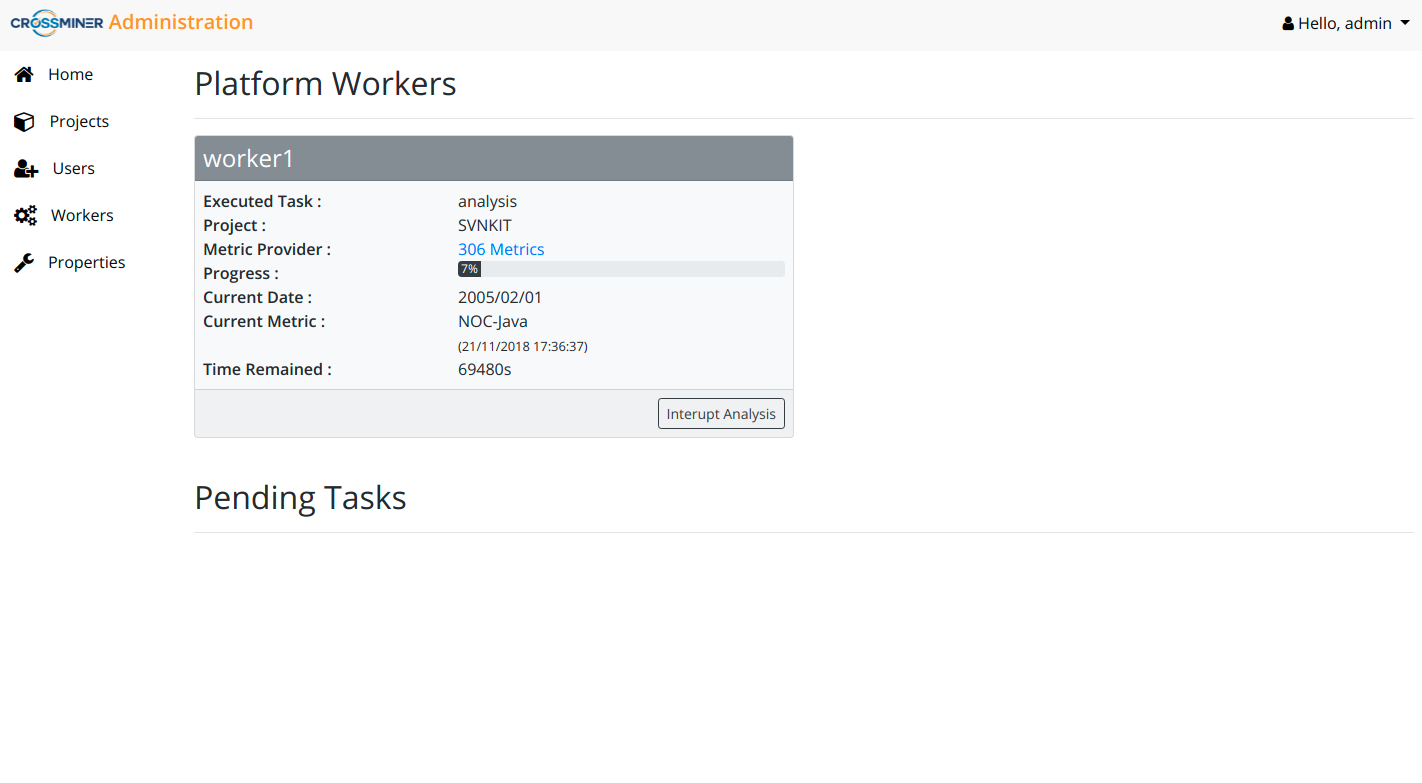1422x783 pixels.
Task: Click the CROSSMINER logo
Action: coord(57,23)
